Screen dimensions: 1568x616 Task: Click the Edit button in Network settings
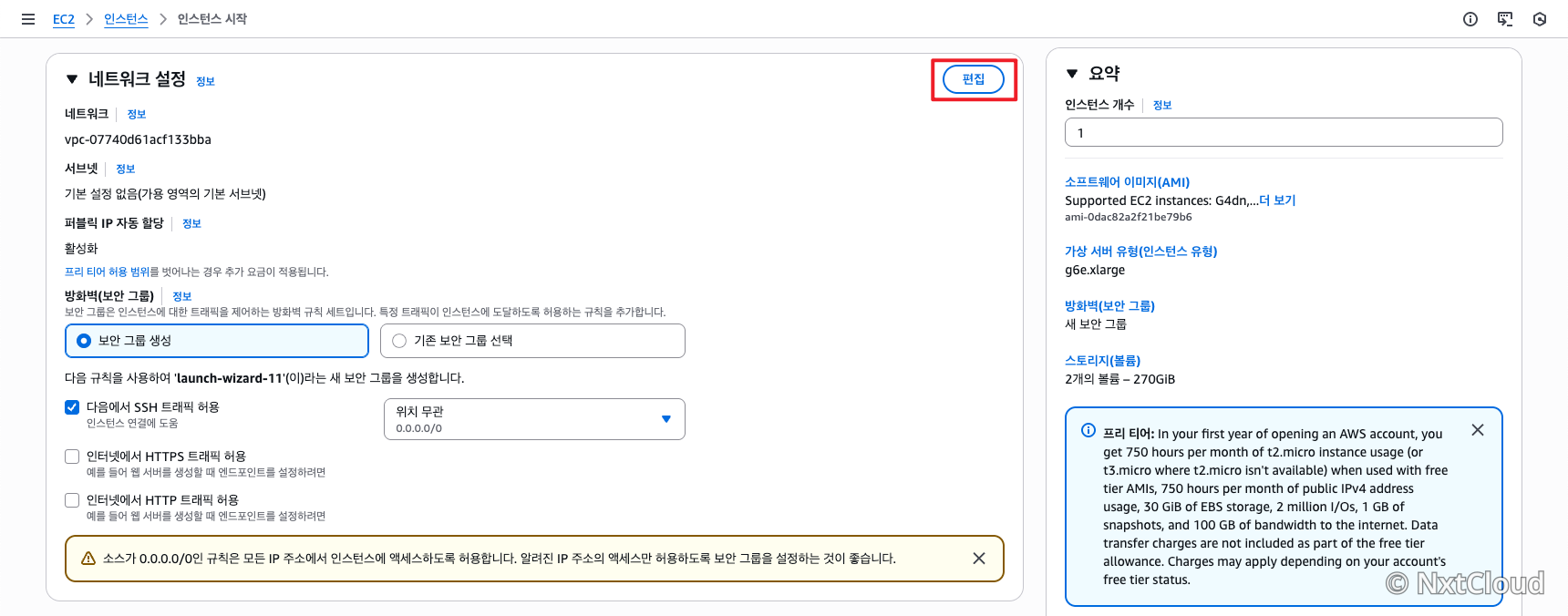tap(974, 79)
